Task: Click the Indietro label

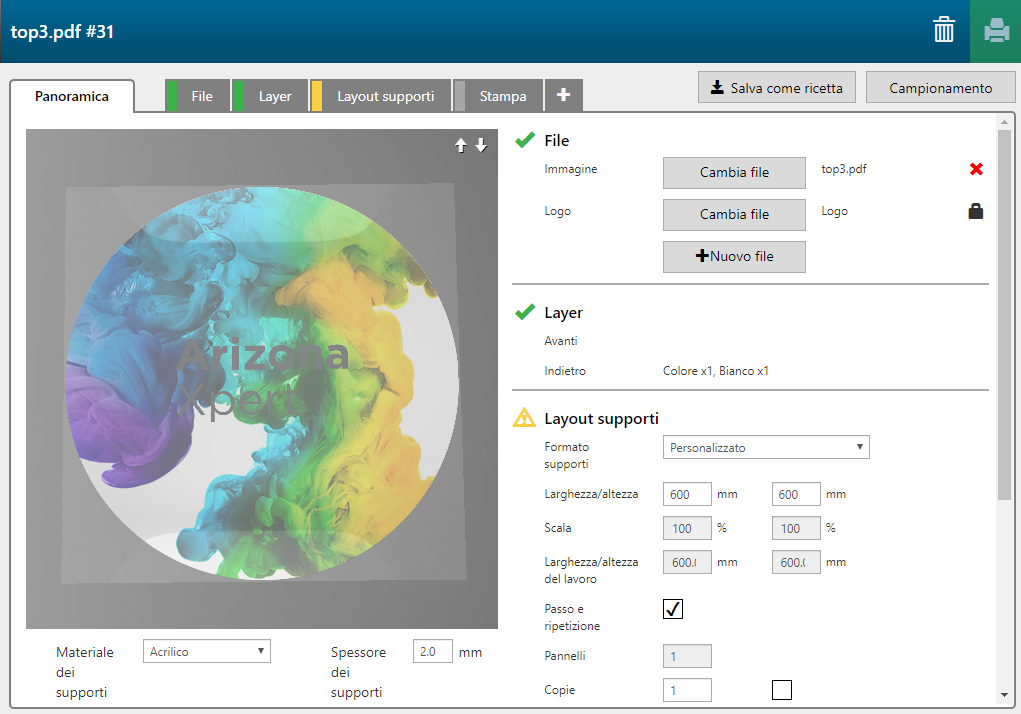Action: coord(565,371)
